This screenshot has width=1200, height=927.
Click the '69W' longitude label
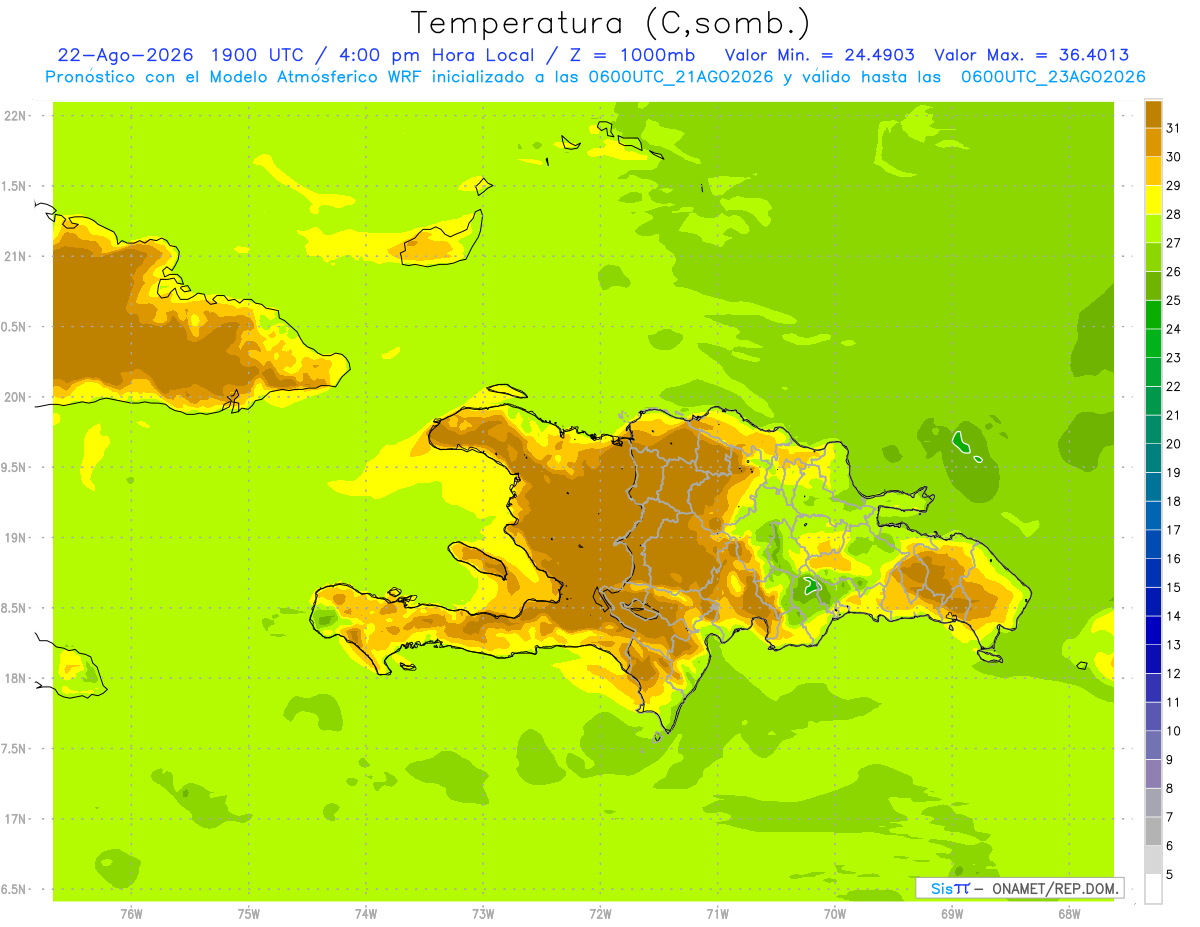[951, 914]
